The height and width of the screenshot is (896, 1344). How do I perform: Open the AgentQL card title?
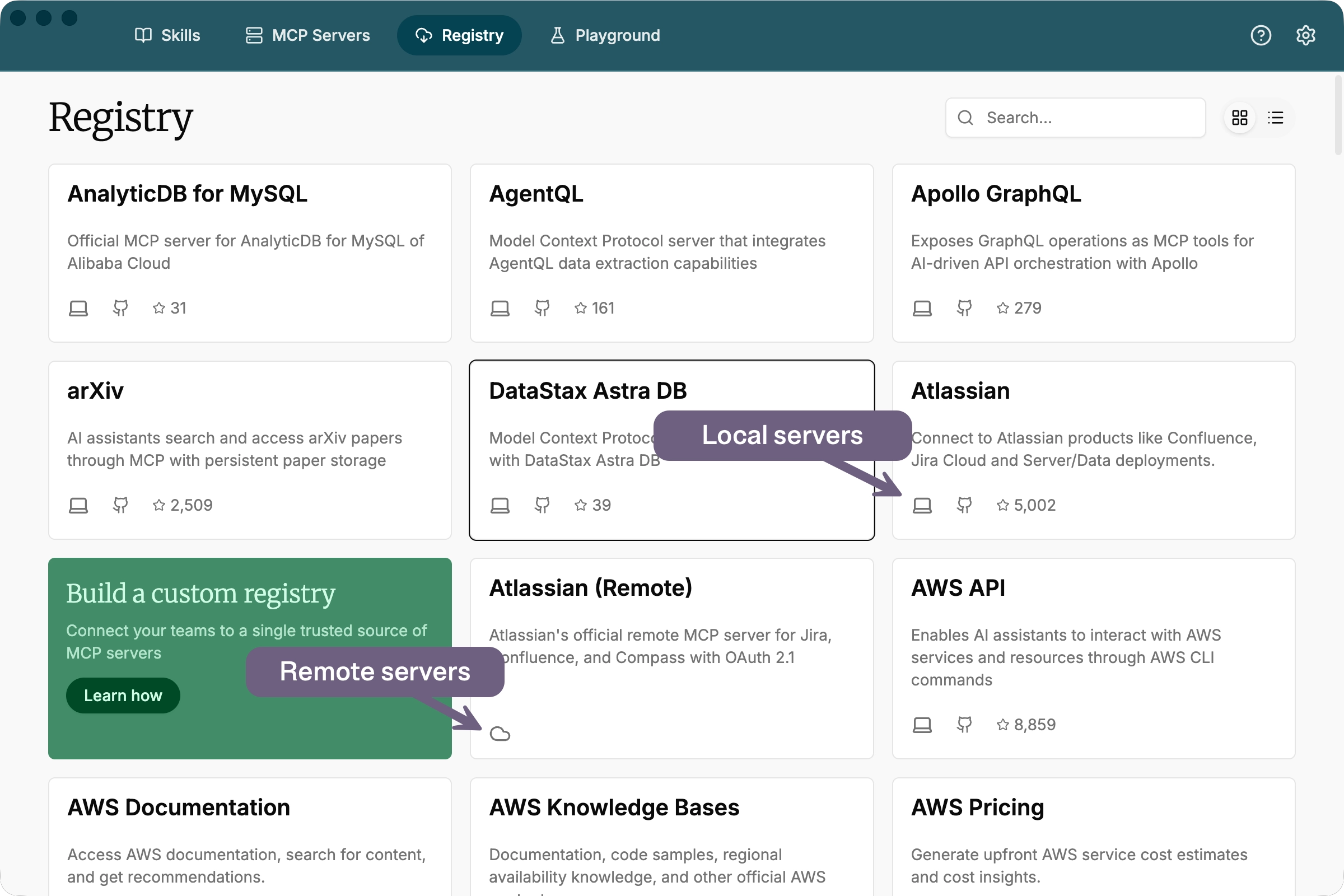(x=536, y=194)
